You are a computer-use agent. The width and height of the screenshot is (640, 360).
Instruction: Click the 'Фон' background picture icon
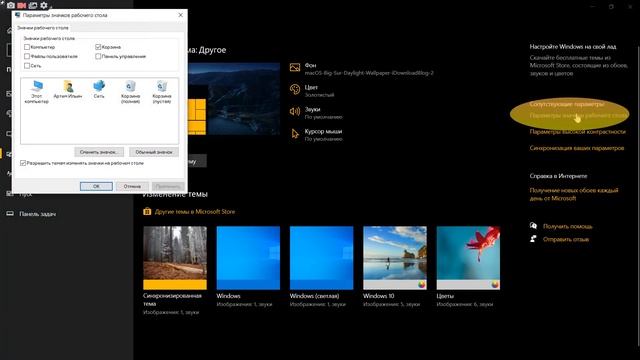[x=295, y=67]
